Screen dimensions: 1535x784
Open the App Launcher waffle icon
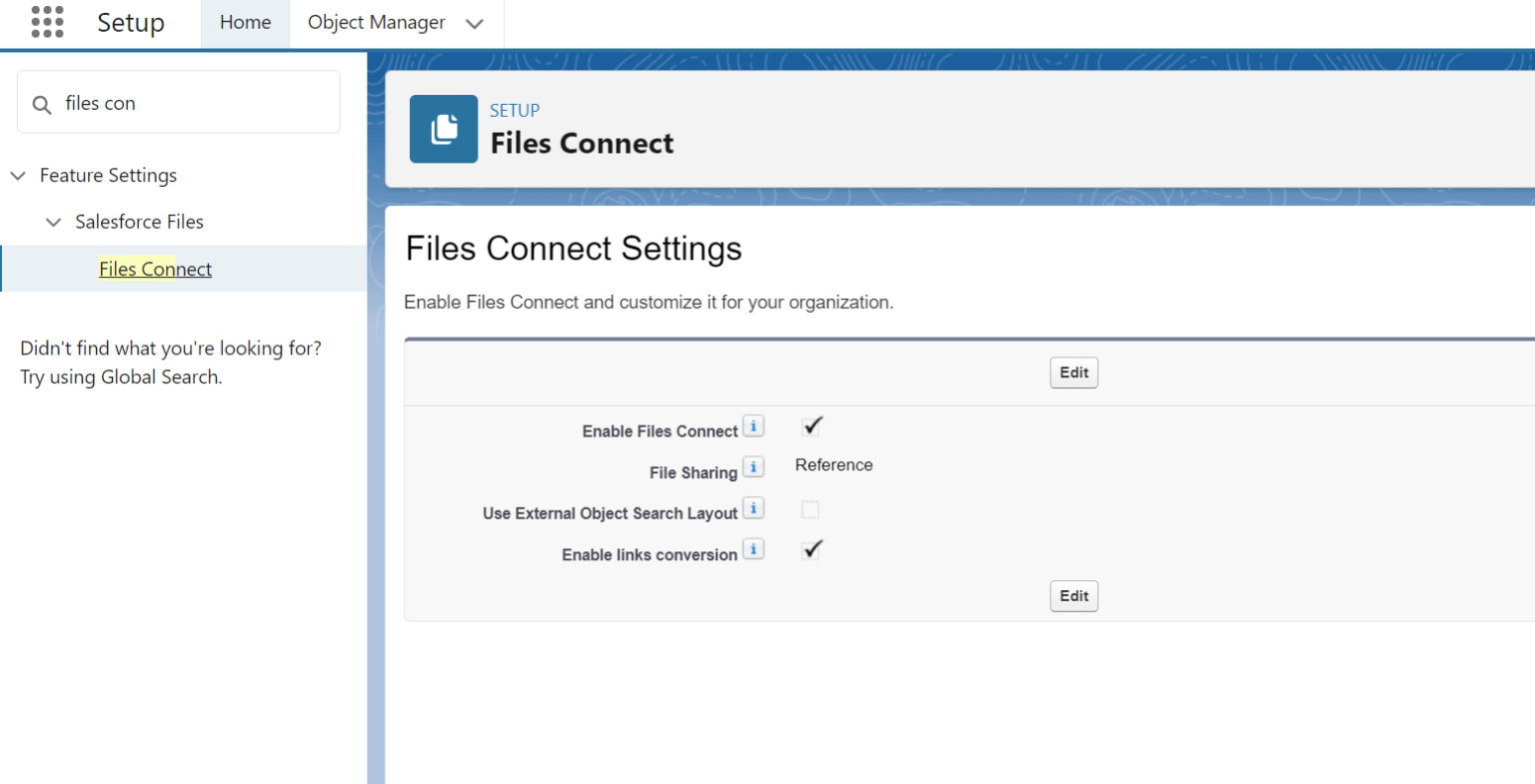(x=47, y=22)
